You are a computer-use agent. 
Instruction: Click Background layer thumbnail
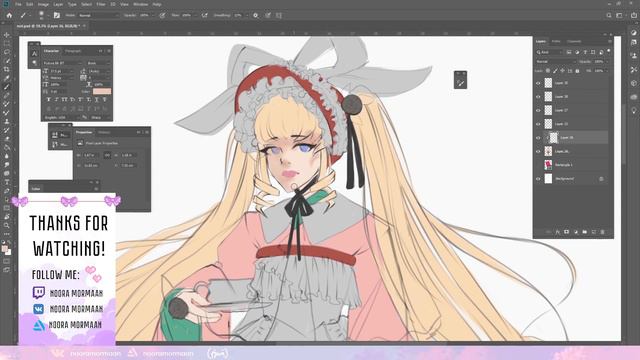548,179
